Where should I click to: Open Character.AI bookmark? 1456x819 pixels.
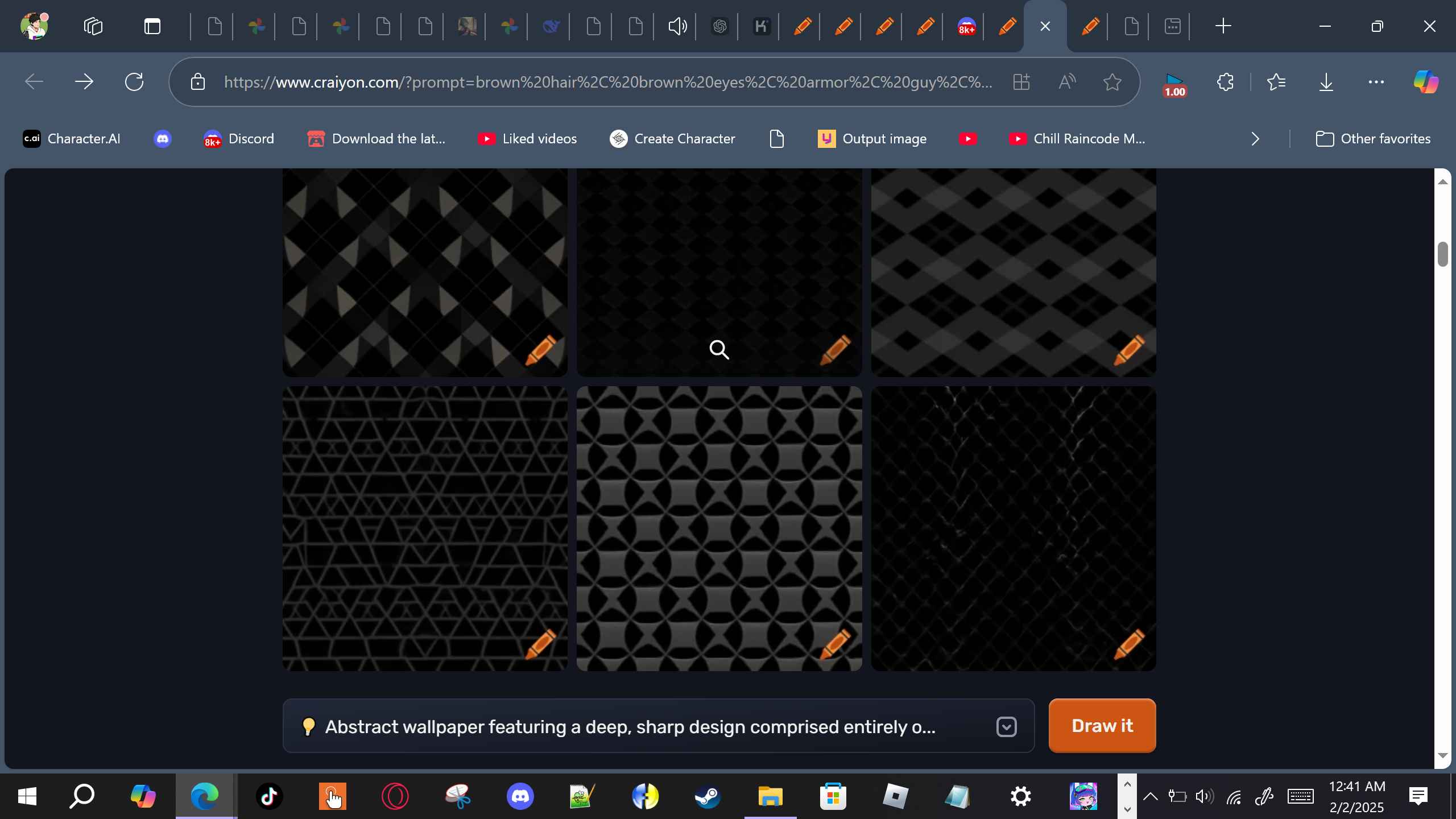72,139
